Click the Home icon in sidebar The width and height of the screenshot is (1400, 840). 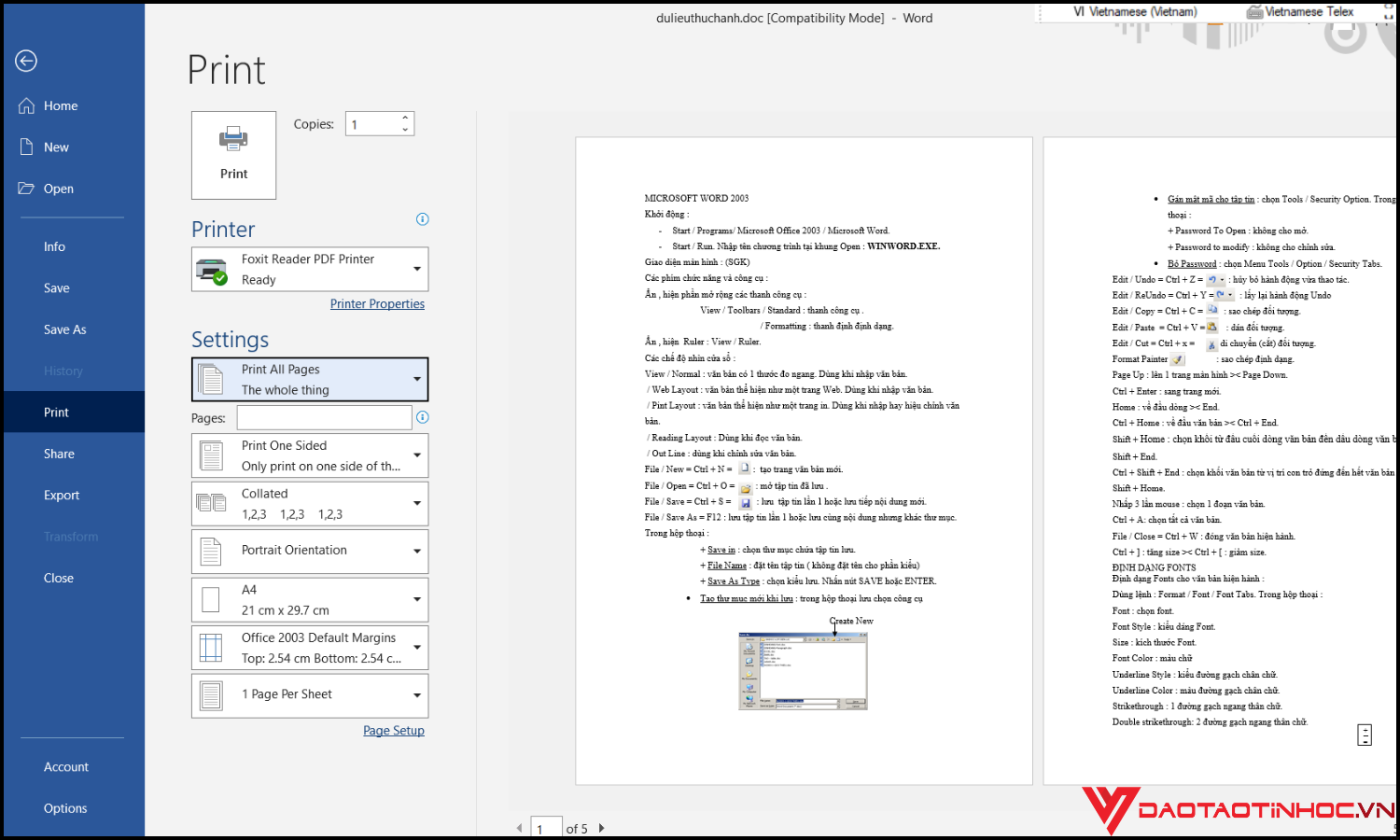(26, 105)
